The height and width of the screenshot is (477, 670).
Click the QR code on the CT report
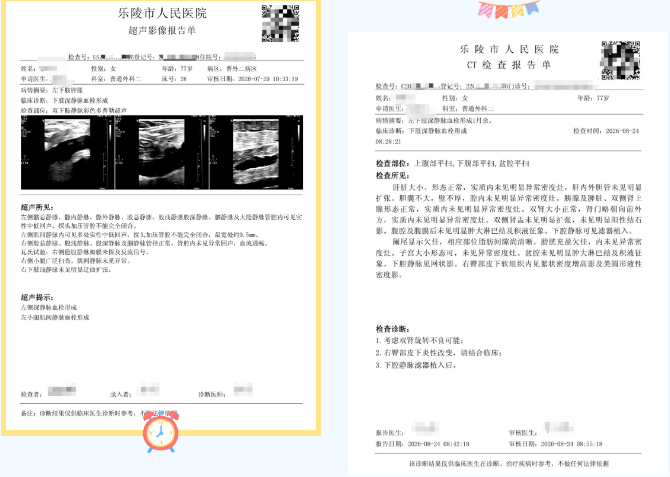point(620,60)
